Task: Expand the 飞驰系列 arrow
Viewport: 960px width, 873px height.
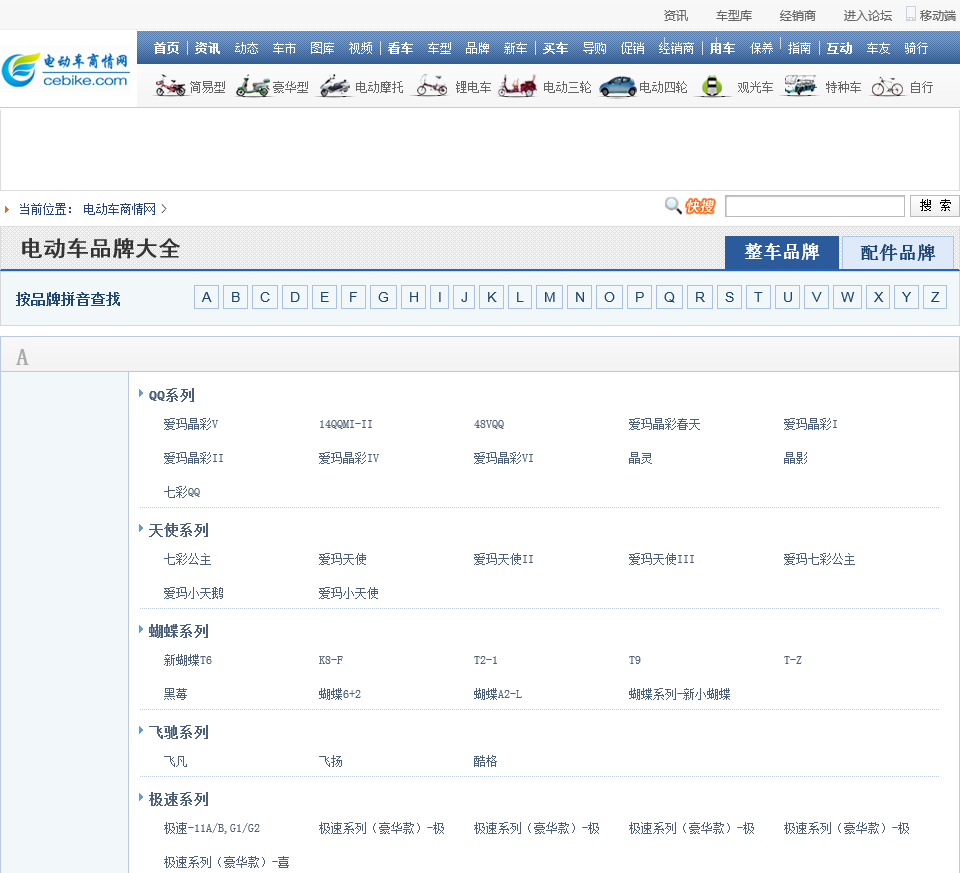Action: (x=141, y=730)
